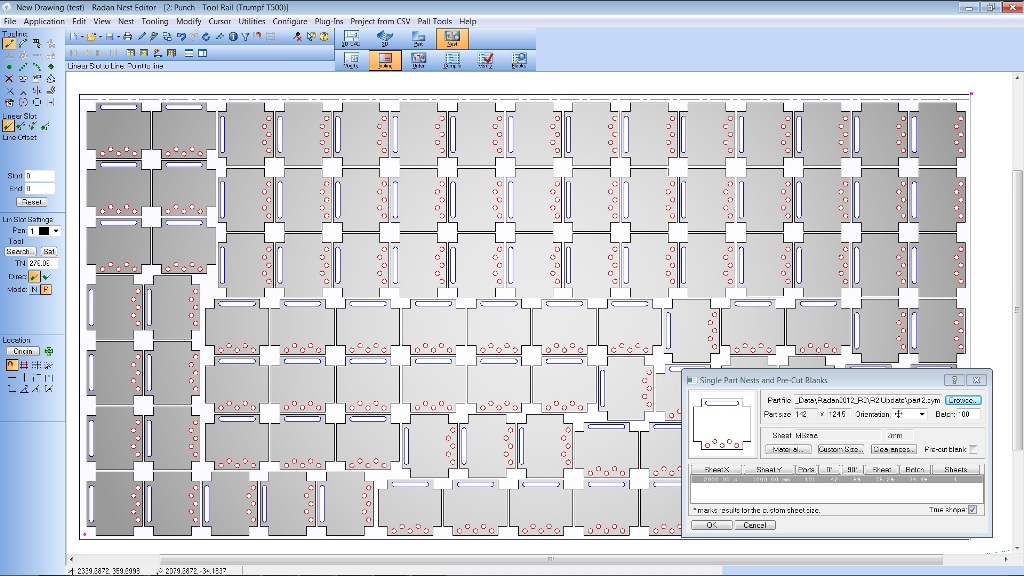Toggle Mode N in Lin Slot Settings
1024x576 pixels.
(34, 289)
